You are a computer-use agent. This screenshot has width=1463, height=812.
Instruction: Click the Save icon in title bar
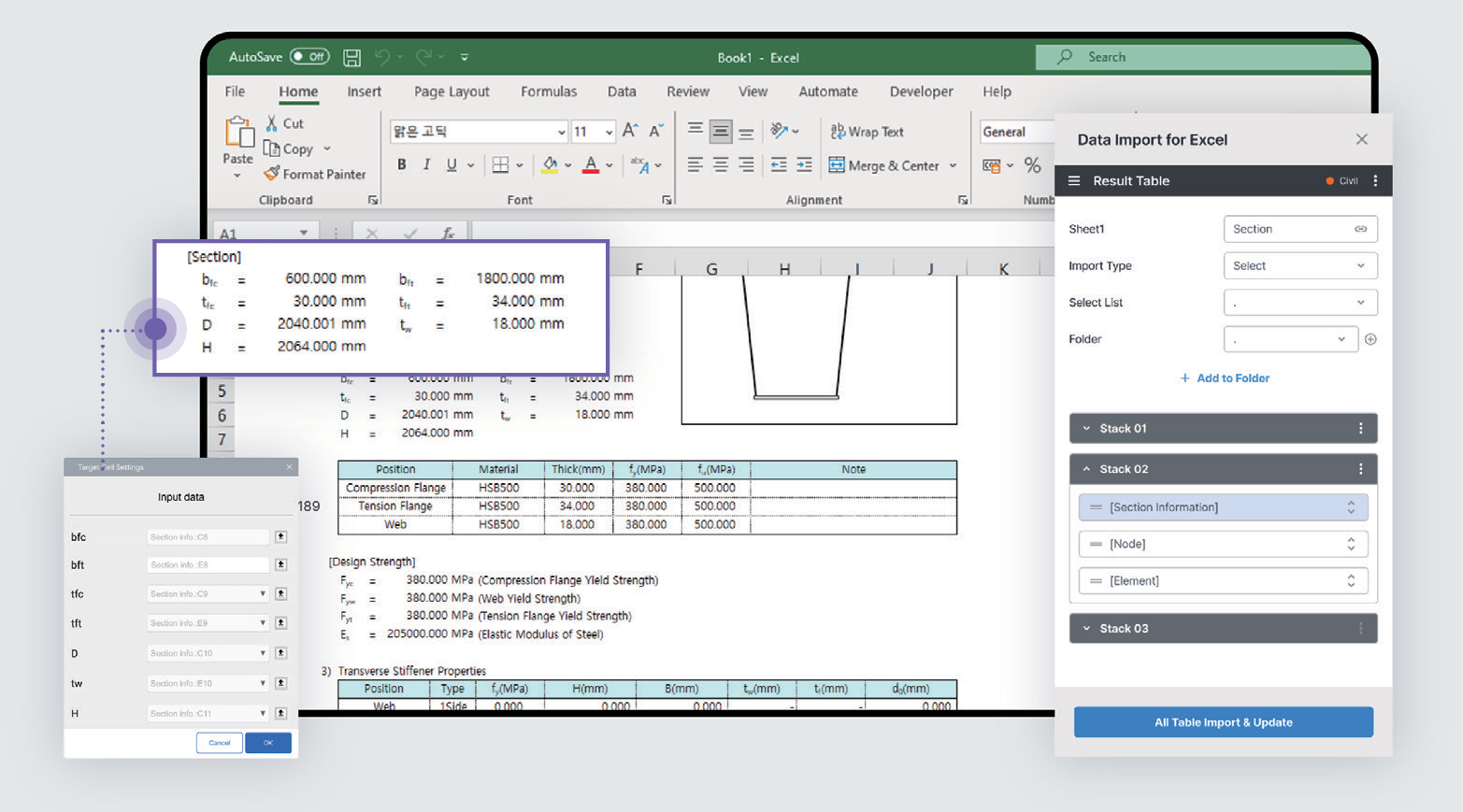pos(351,58)
